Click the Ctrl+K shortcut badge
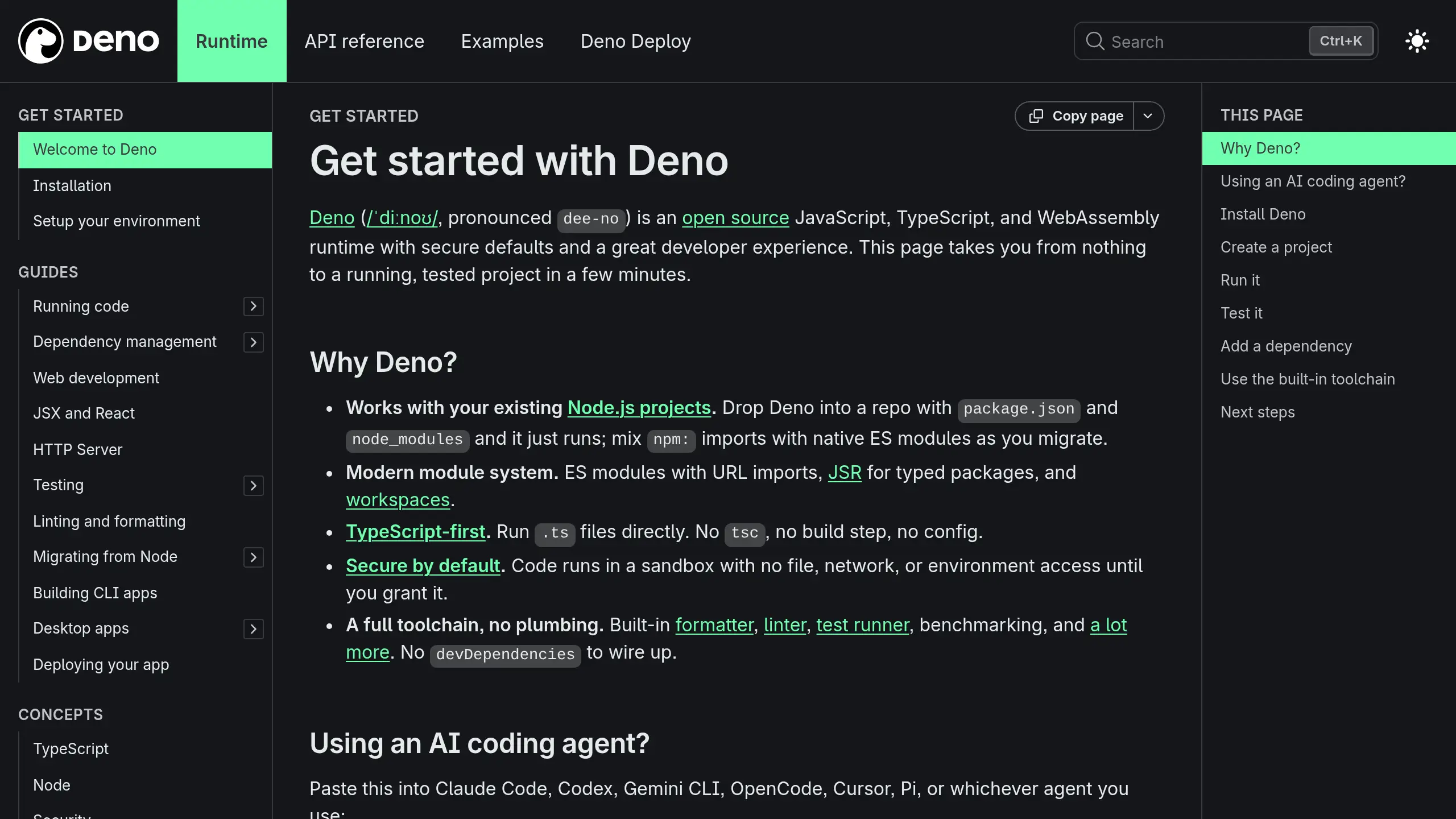This screenshot has height=819, width=1456. click(x=1341, y=41)
